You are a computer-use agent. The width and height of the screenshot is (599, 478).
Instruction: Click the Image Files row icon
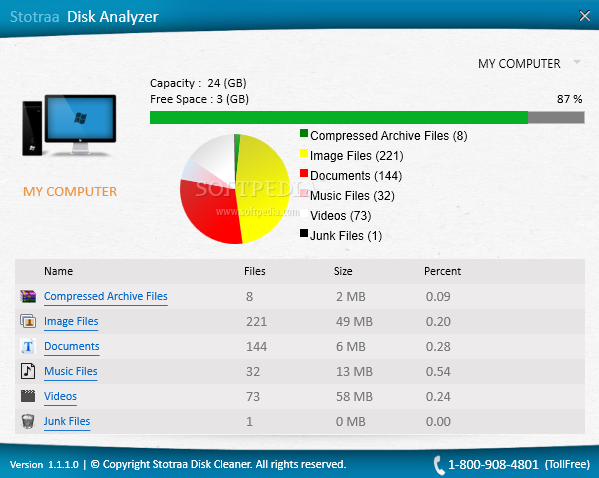pos(28,321)
